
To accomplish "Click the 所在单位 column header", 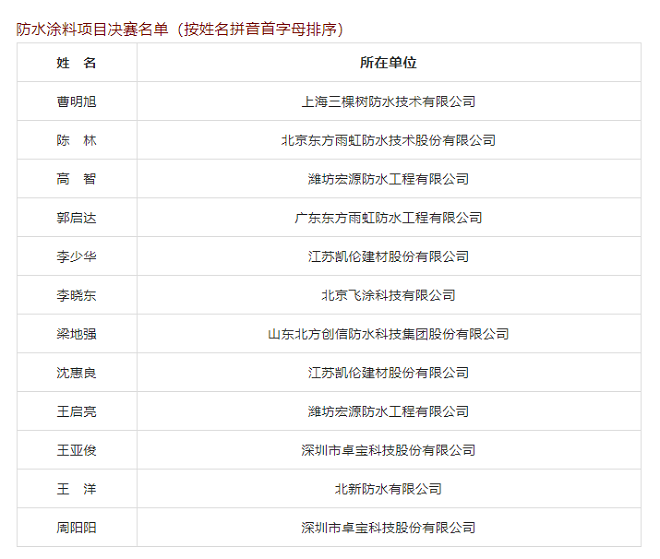I will 388,63.
